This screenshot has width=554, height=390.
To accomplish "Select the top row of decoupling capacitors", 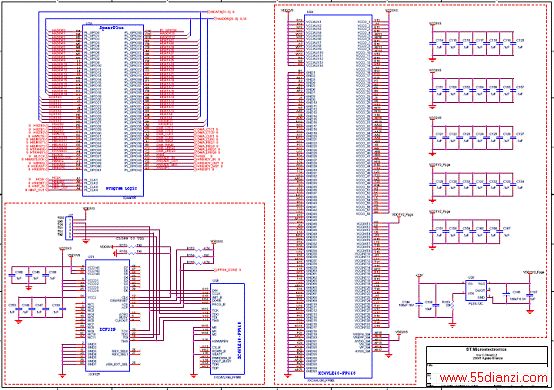I will (476, 43).
